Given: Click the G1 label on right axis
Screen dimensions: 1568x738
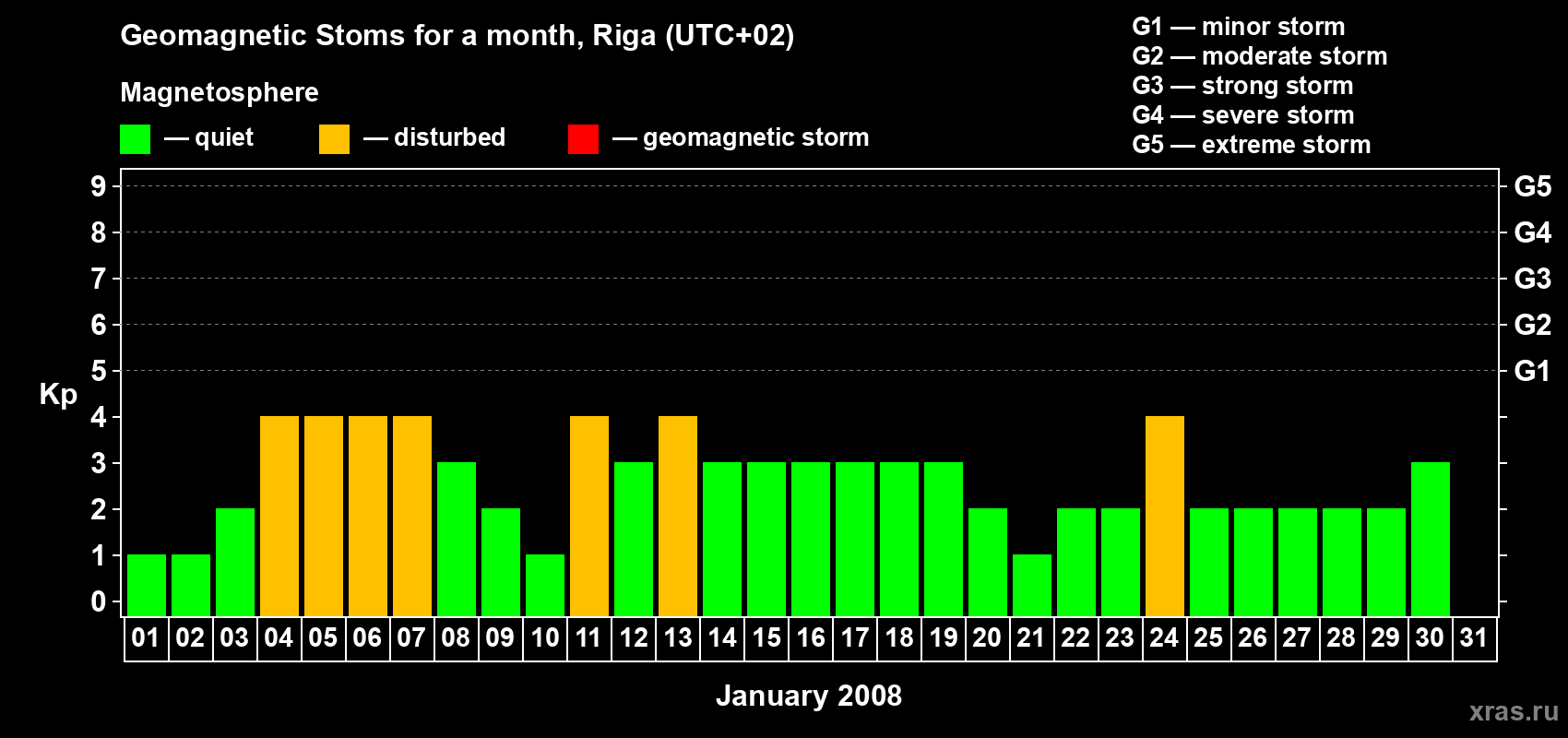Looking at the screenshot, I should click(x=1533, y=371).
